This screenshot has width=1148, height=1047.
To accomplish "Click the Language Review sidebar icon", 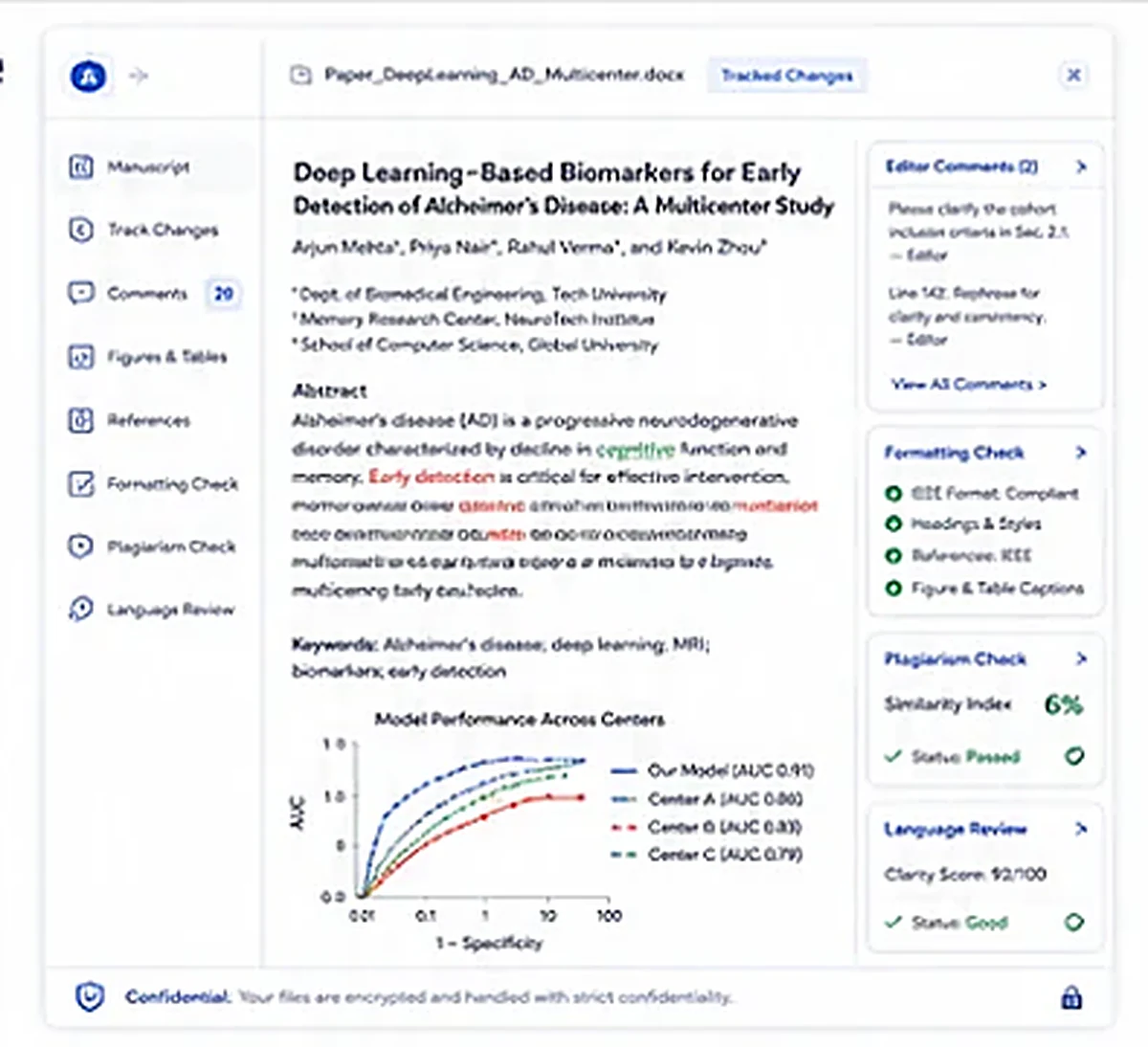I will pos(81,609).
